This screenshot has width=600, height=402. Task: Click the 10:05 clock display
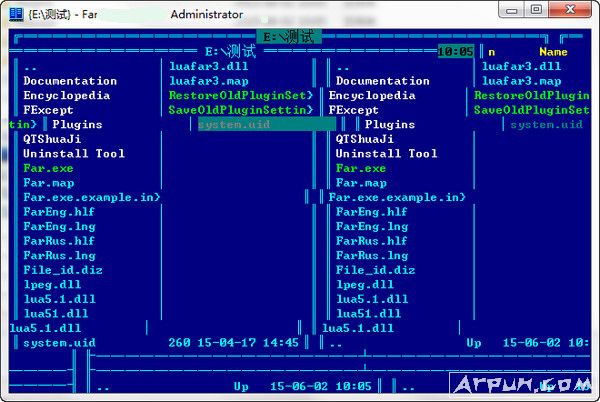click(x=456, y=51)
